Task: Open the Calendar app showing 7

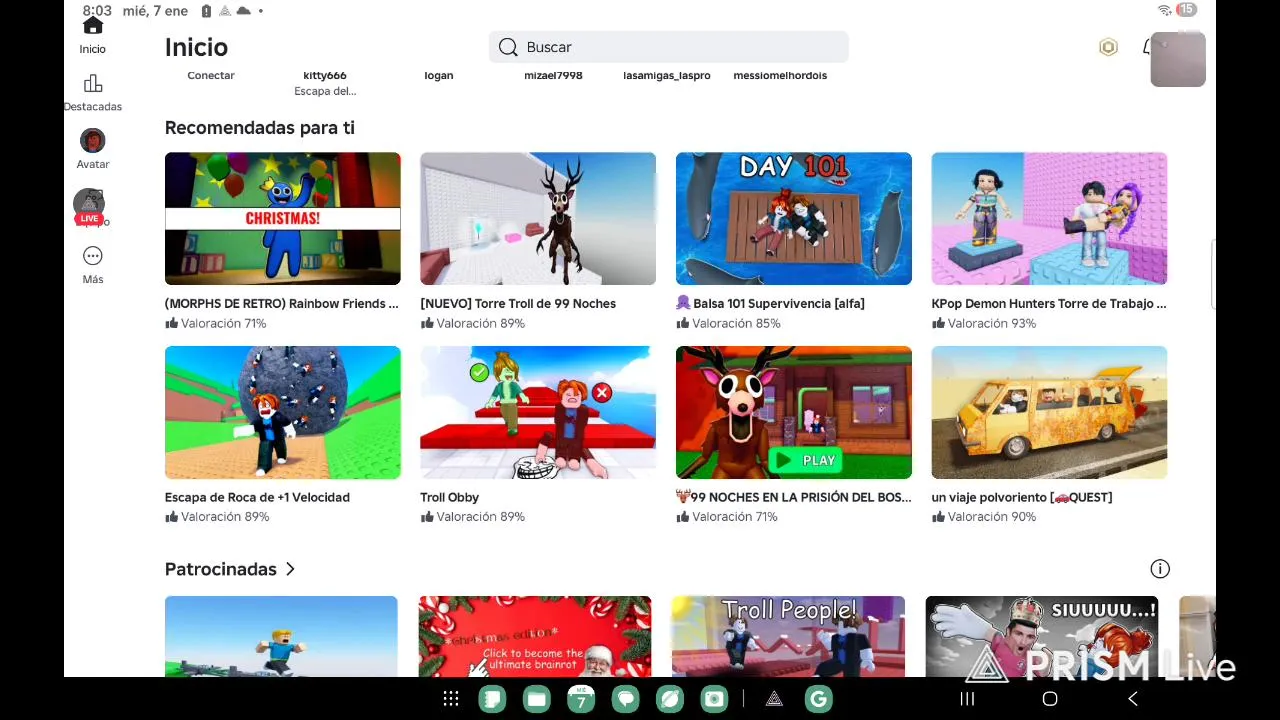Action: (581, 699)
